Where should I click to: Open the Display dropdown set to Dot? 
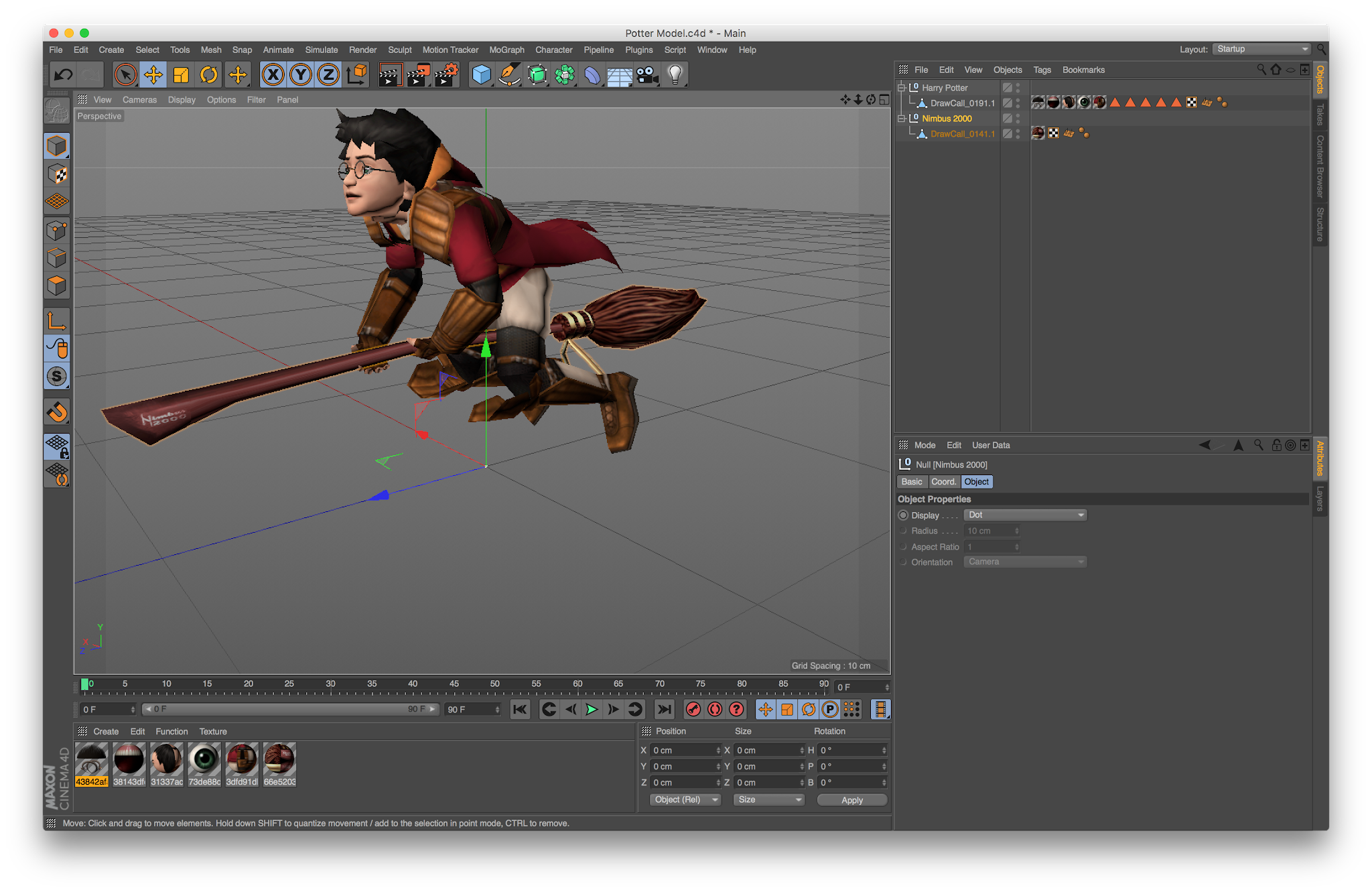(x=1024, y=515)
